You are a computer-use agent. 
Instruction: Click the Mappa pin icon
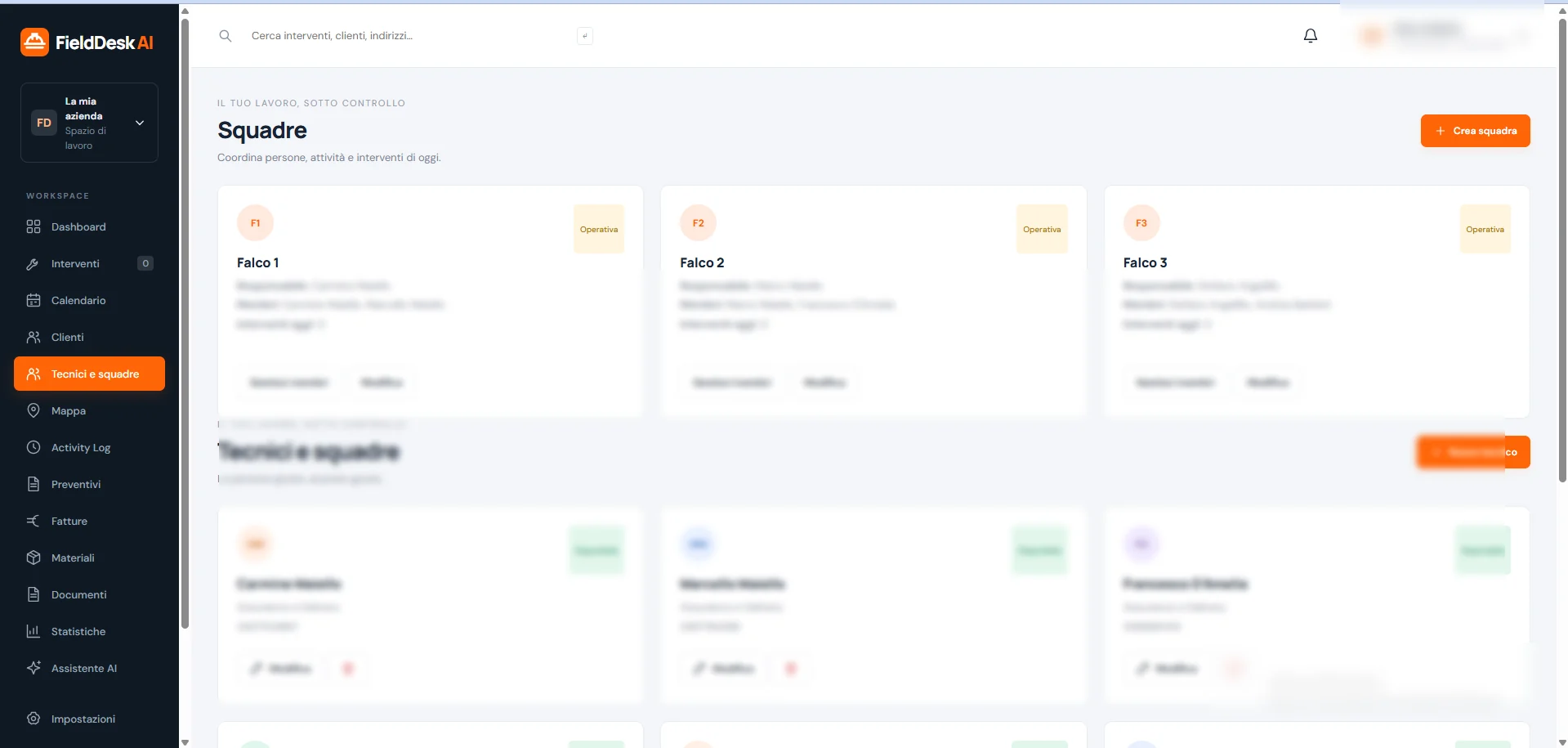[34, 410]
